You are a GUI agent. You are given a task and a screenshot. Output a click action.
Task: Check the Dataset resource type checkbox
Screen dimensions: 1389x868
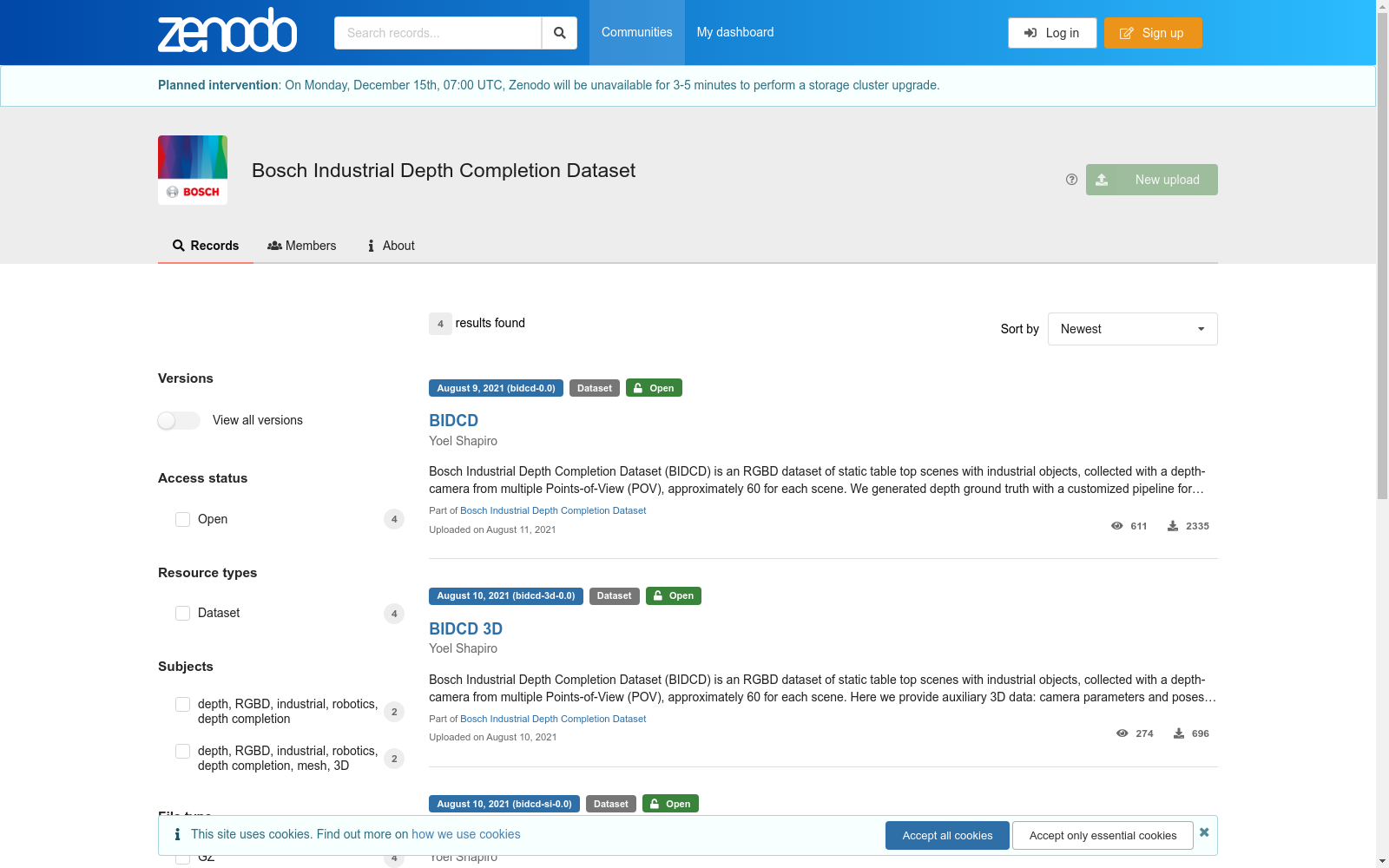pyautogui.click(x=182, y=613)
